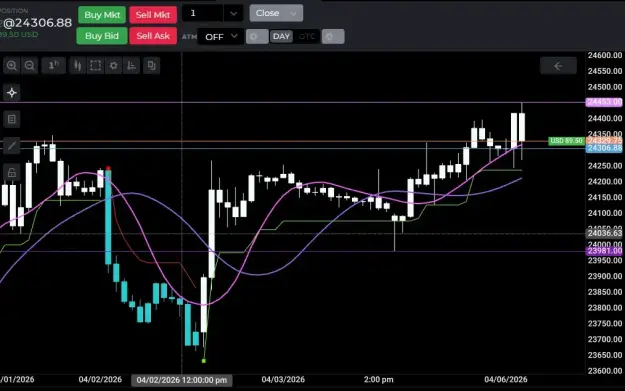Click the 24329.75 current price label
Image resolution: width=625 pixels, height=391 pixels.
604,141
